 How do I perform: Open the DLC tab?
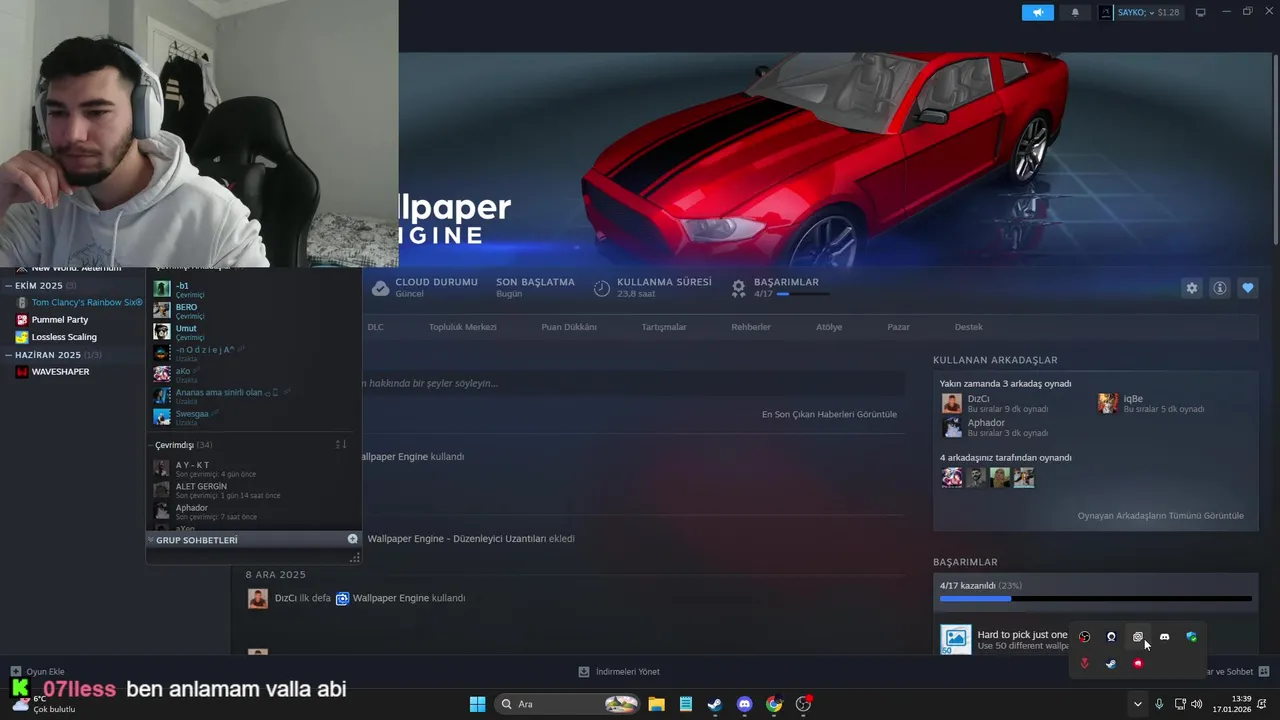[x=375, y=327]
